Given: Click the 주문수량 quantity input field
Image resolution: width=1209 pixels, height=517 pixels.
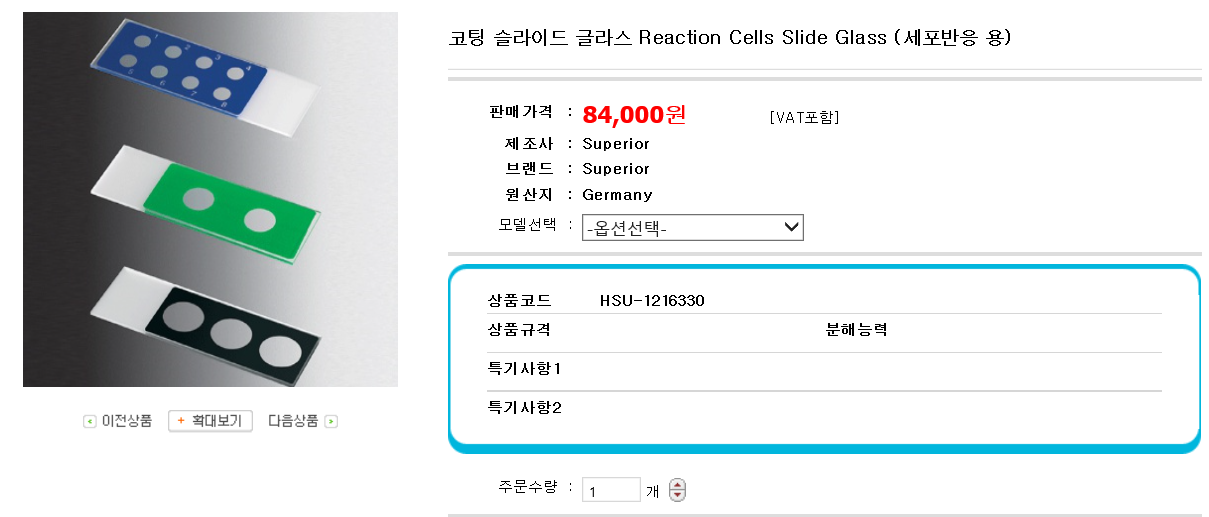Looking at the screenshot, I should pyautogui.click(x=611, y=490).
